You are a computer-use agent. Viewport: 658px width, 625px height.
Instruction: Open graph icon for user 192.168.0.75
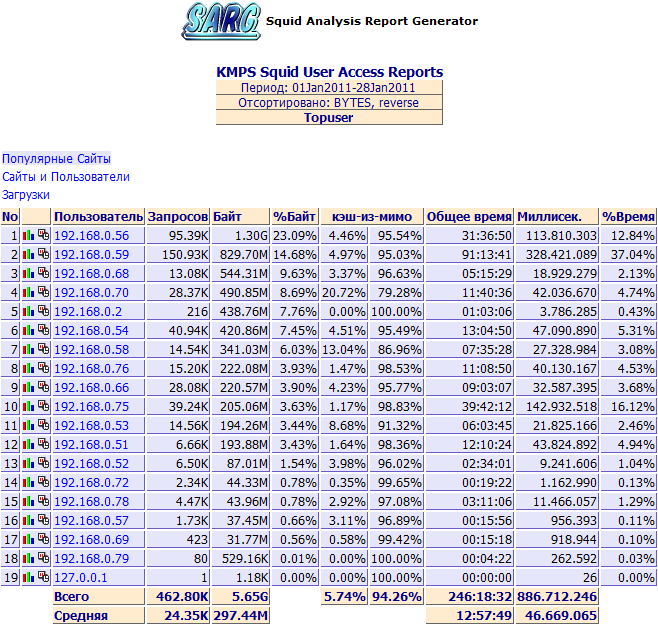tap(29, 407)
